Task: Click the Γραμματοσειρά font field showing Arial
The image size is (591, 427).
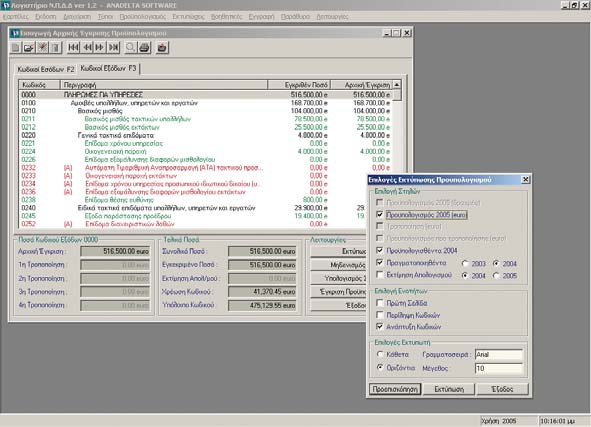Action: (499, 355)
